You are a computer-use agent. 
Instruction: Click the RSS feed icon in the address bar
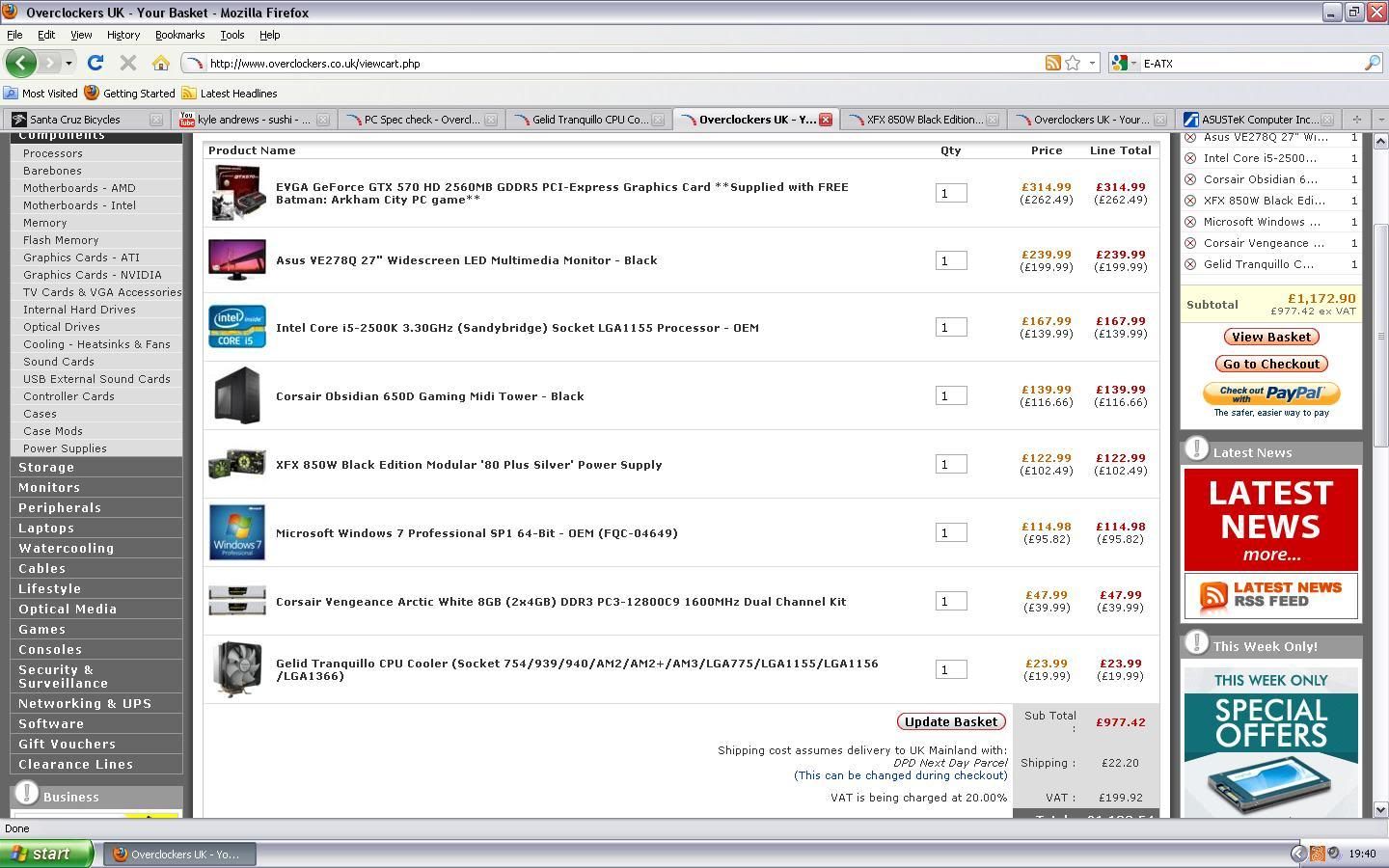(1052, 63)
